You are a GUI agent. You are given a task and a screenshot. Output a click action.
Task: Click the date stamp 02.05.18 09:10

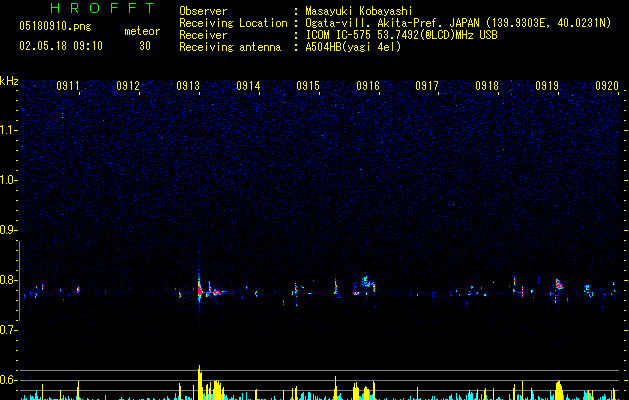coord(61,46)
